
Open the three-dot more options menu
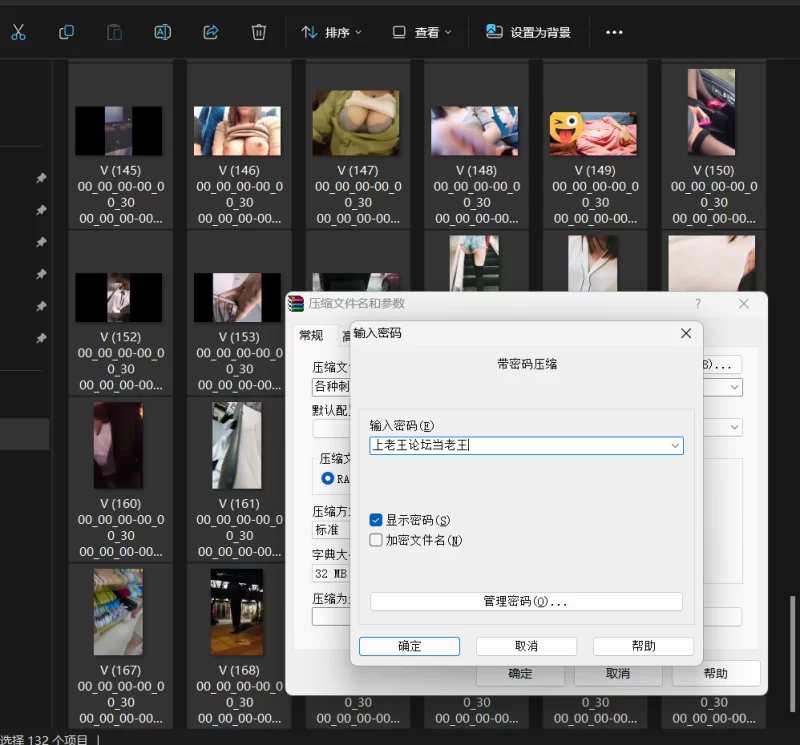coord(614,32)
